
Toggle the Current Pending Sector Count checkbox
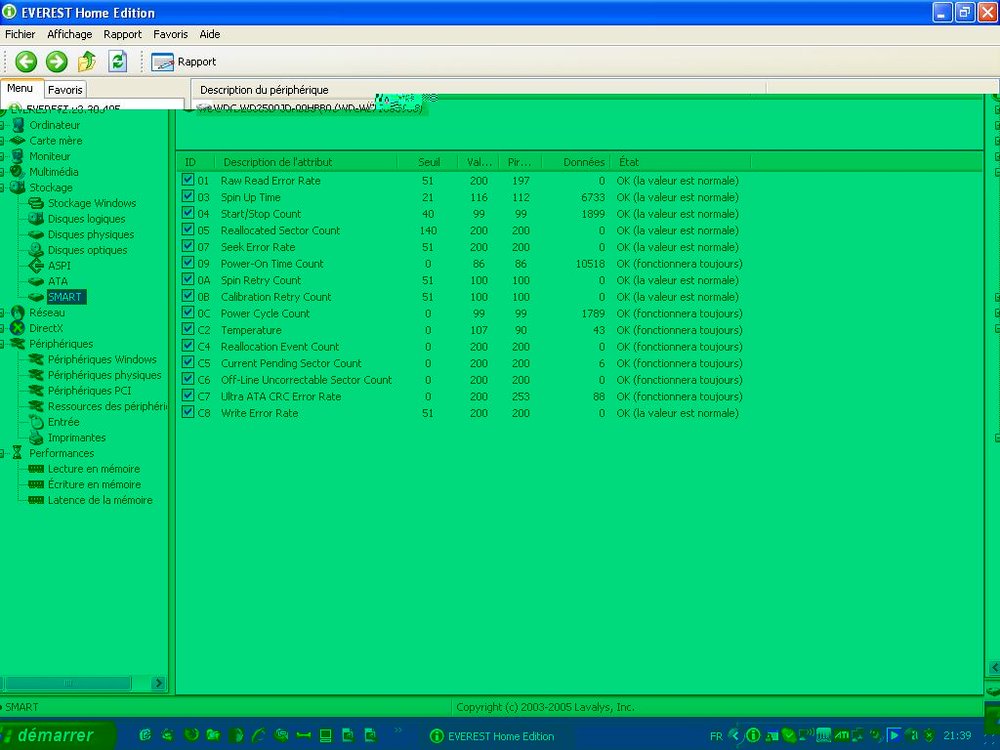click(x=188, y=362)
